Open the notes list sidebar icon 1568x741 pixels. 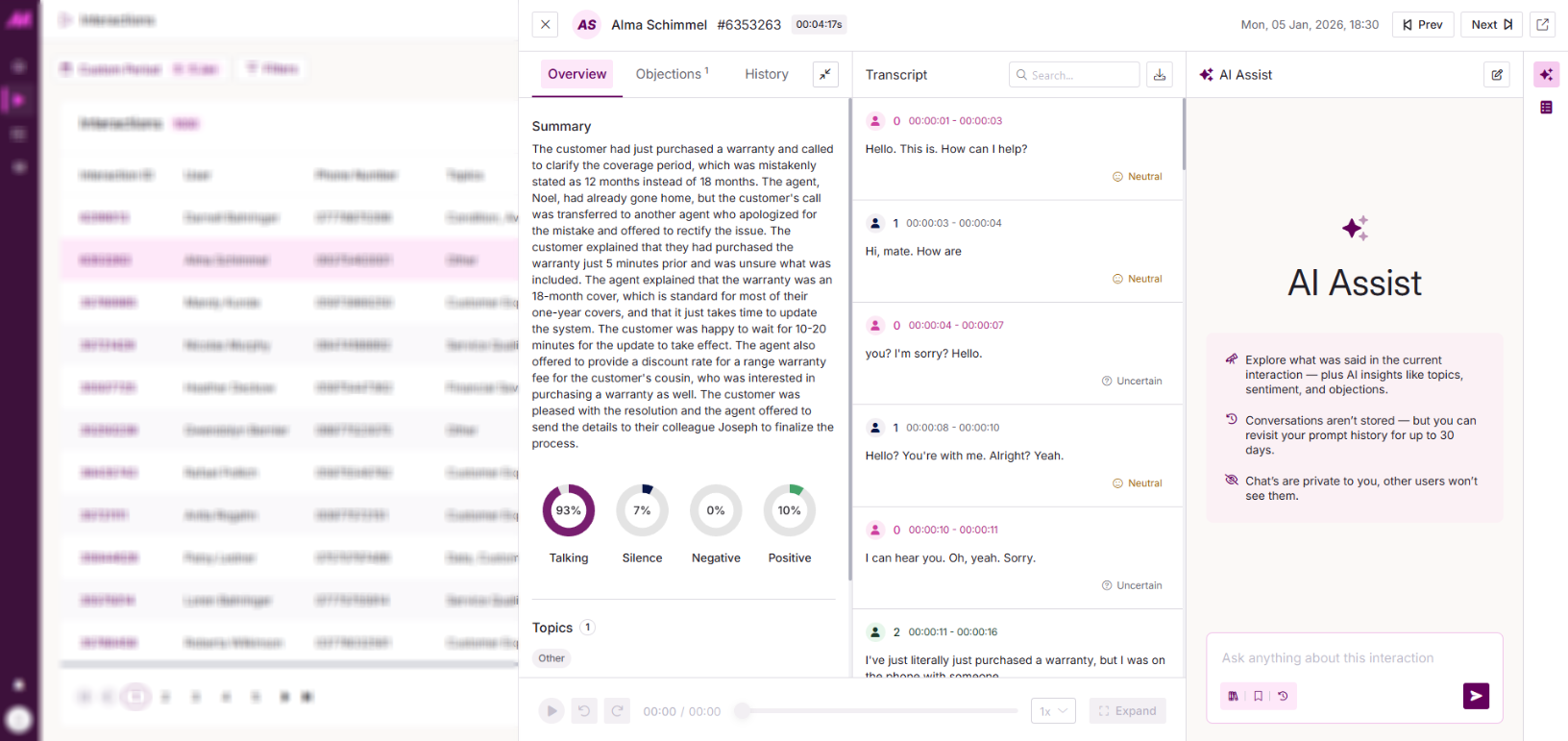(1546, 108)
